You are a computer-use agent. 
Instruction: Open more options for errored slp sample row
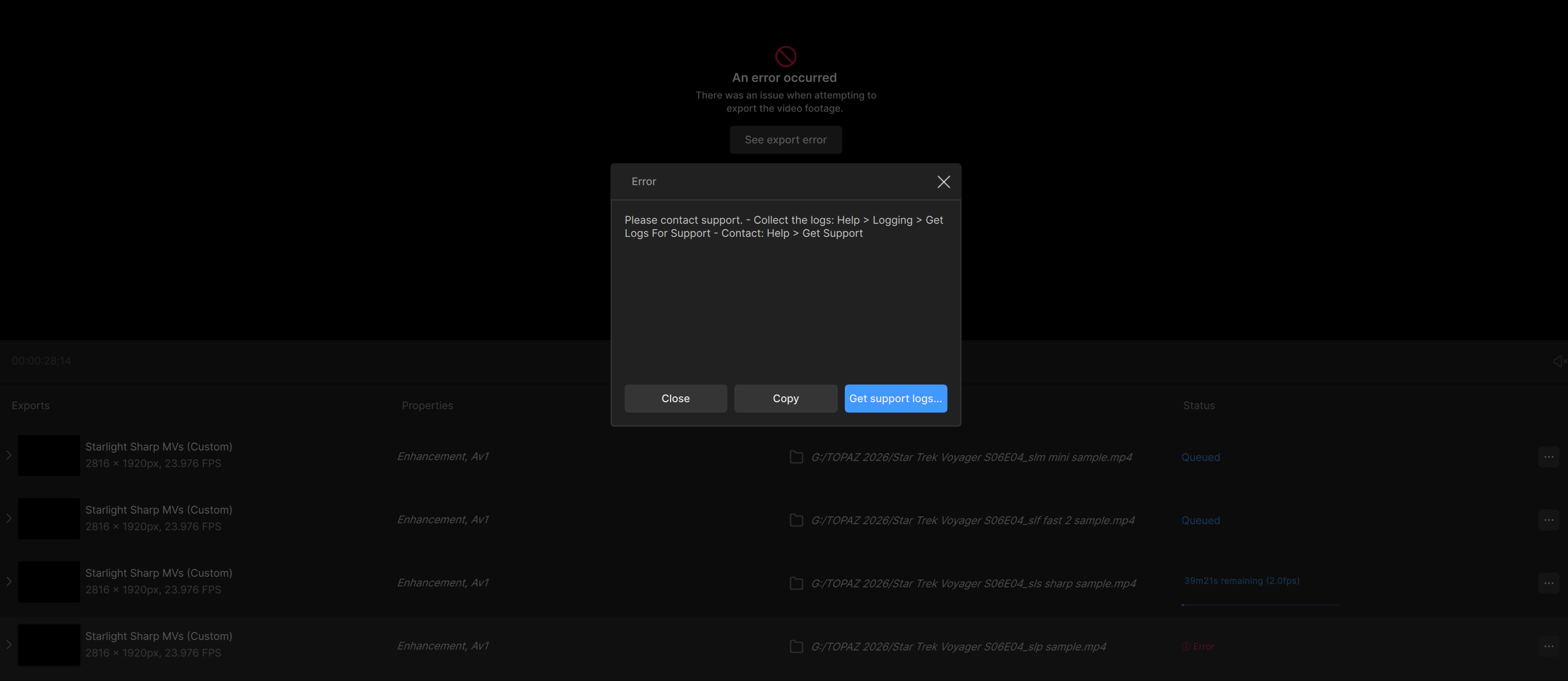pyautogui.click(x=1548, y=647)
